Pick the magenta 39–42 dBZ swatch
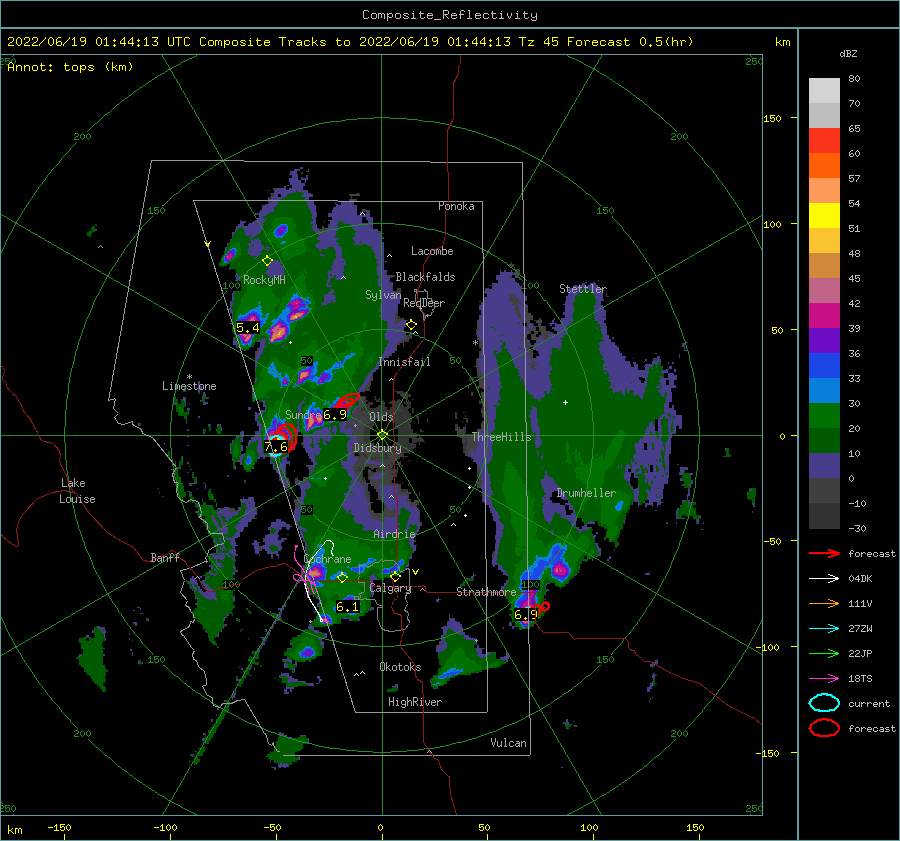This screenshot has width=900, height=841. (824, 316)
